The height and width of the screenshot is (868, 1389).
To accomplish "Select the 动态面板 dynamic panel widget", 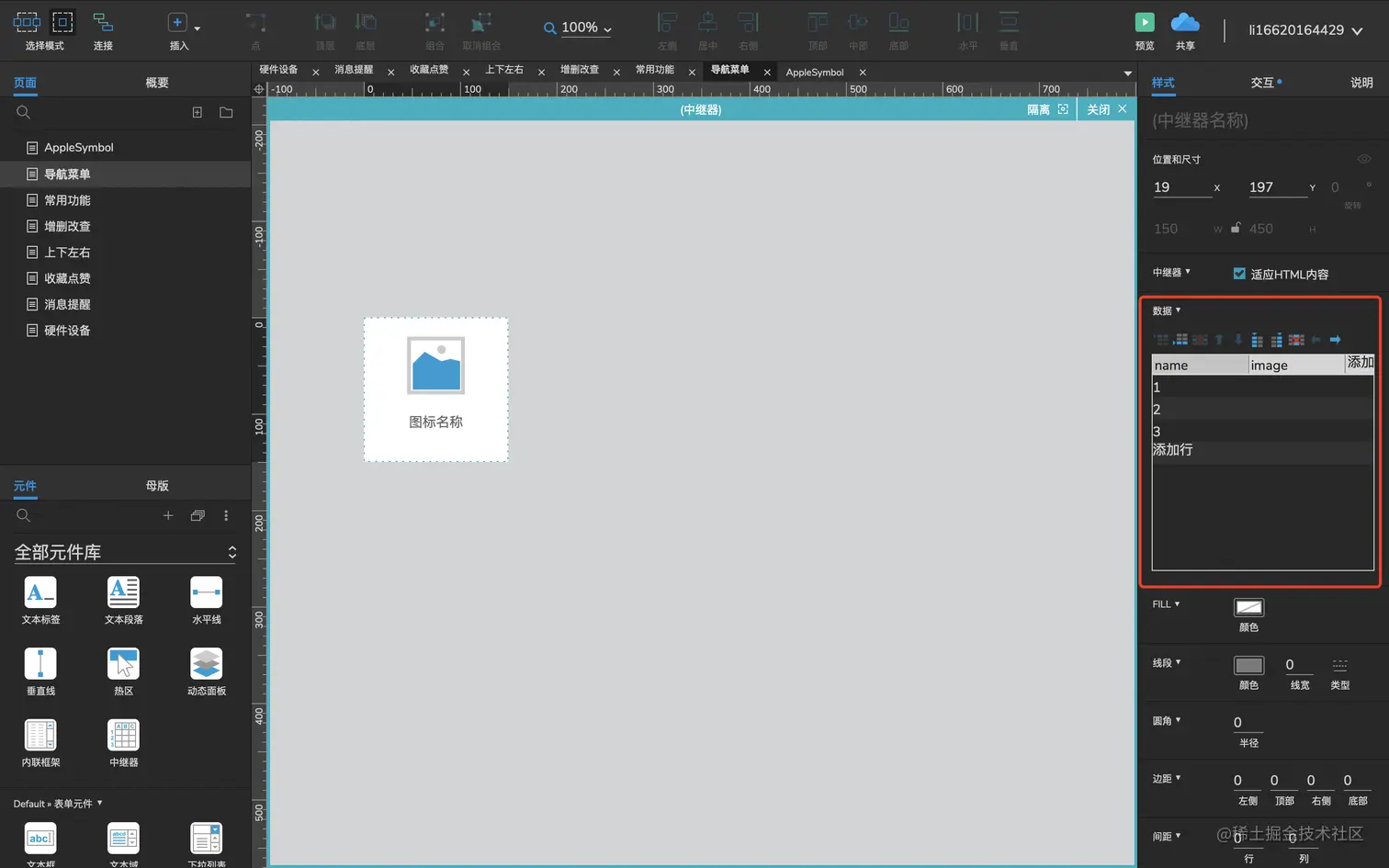I will [x=206, y=671].
